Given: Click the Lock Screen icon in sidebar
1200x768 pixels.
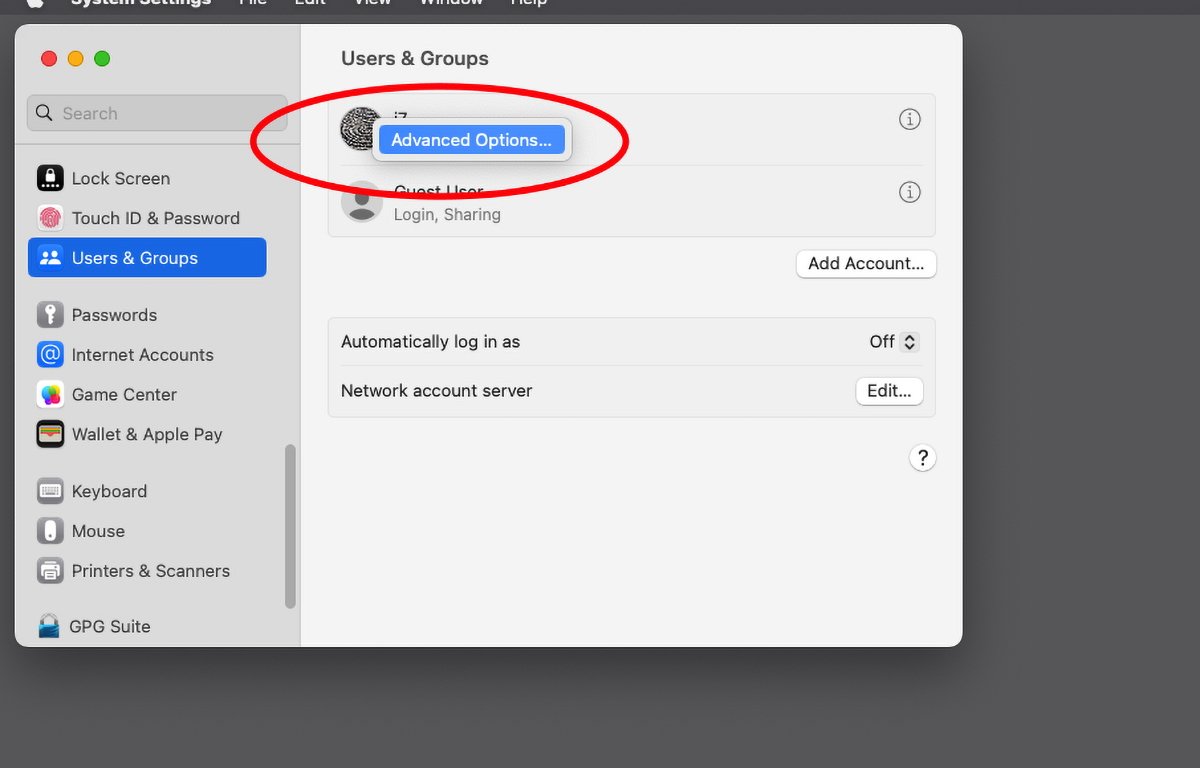Looking at the screenshot, I should (50, 178).
